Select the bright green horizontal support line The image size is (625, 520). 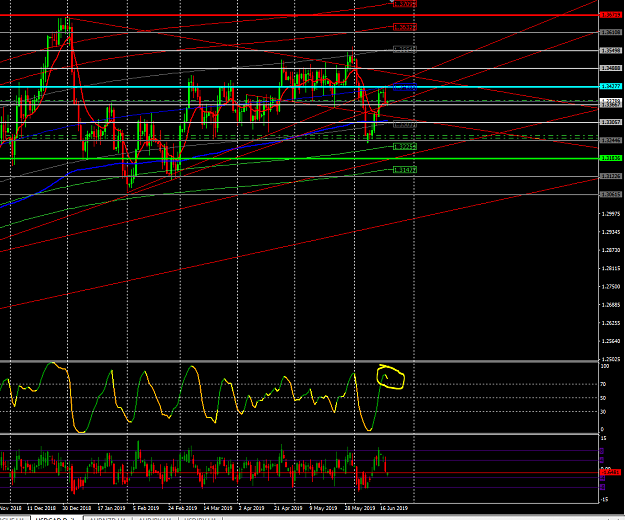click(299, 159)
